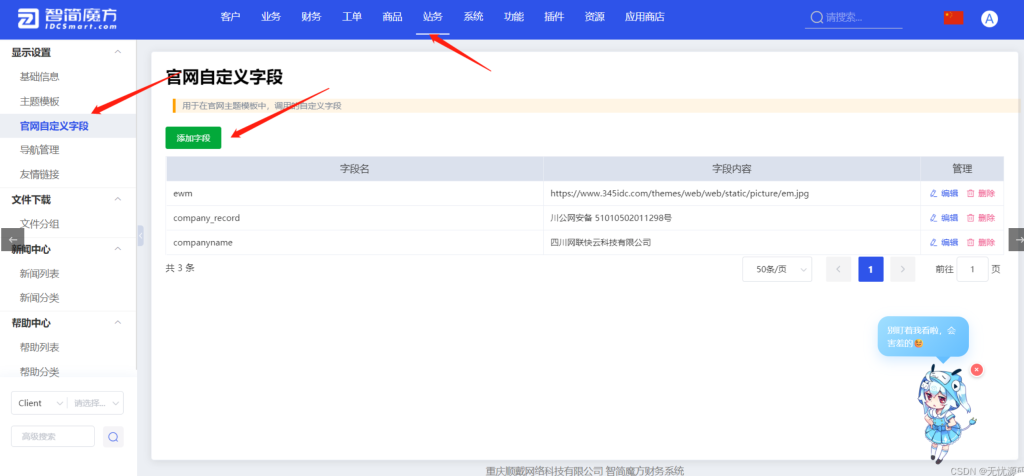Click the 字段名 column header

click(355, 168)
